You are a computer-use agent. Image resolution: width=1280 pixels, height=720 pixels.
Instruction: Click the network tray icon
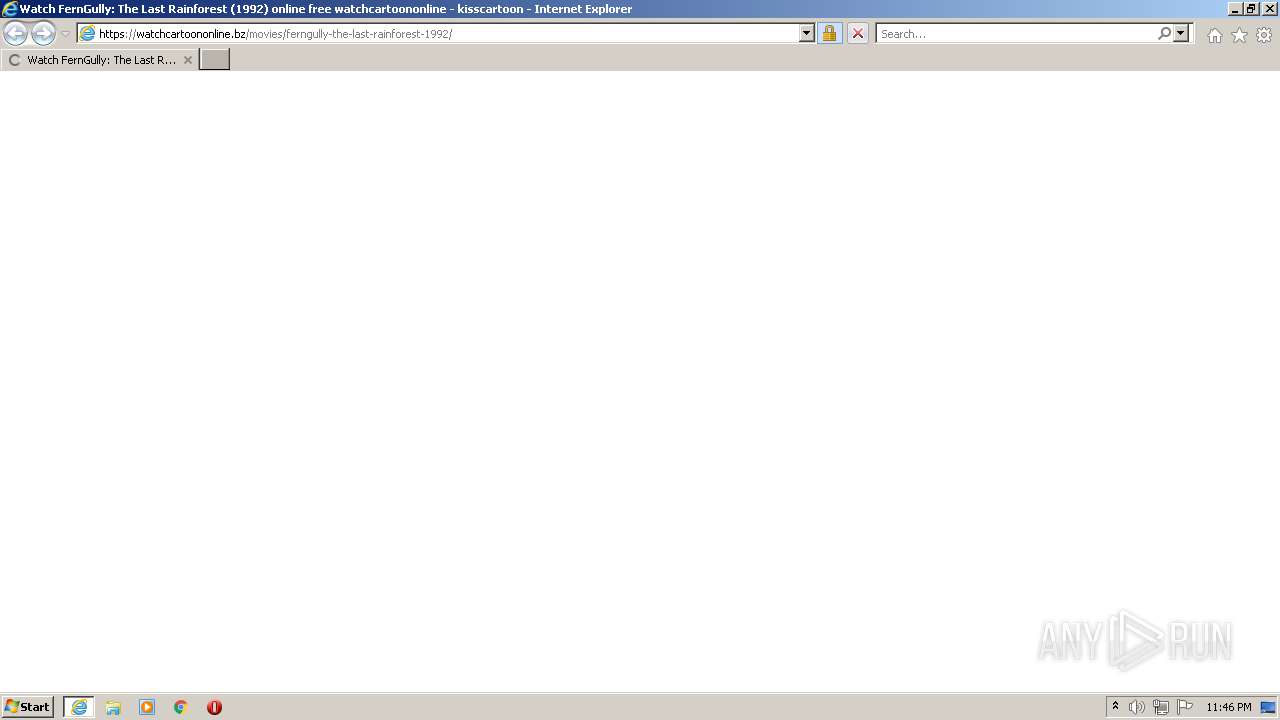point(1161,707)
